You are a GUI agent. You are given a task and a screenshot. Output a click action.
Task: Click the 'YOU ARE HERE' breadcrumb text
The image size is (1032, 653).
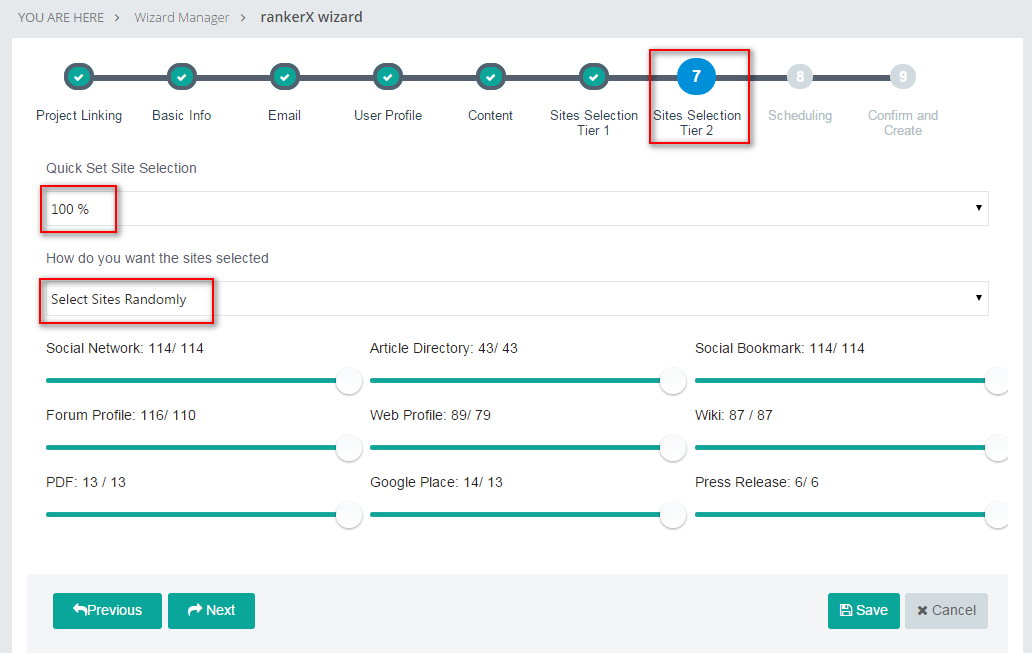click(61, 18)
